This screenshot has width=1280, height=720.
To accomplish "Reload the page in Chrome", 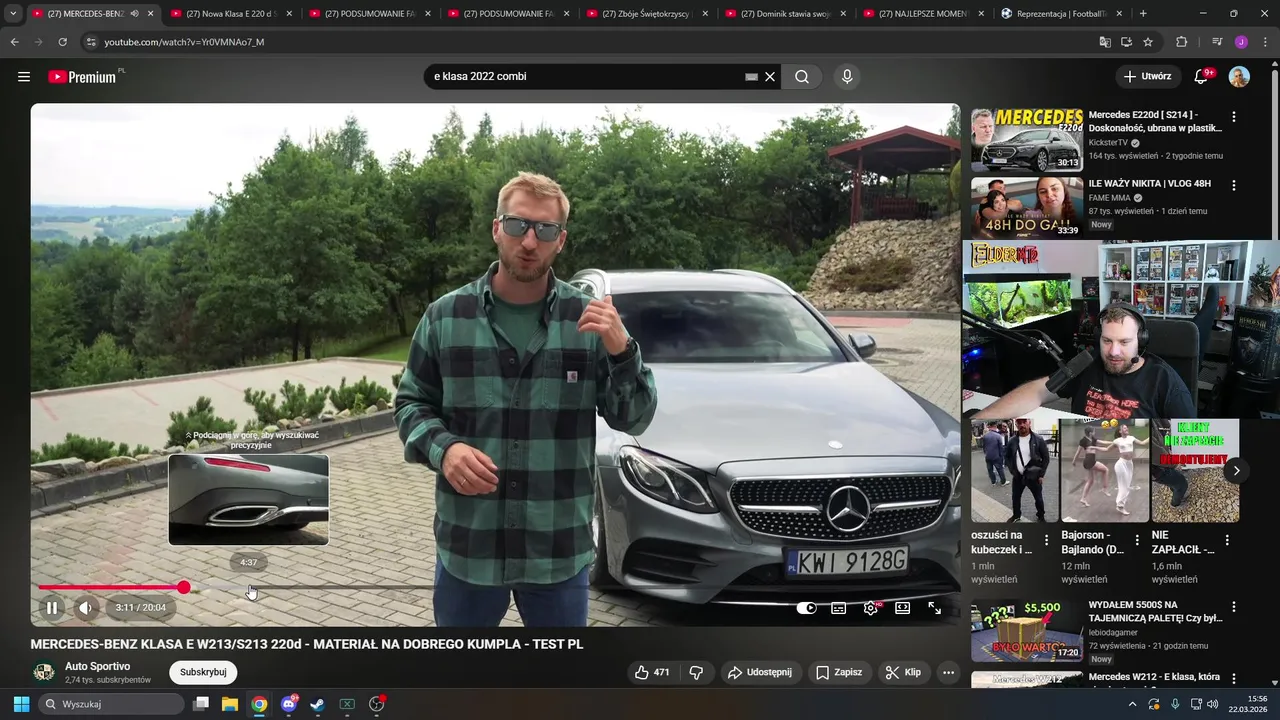I will click(62, 42).
